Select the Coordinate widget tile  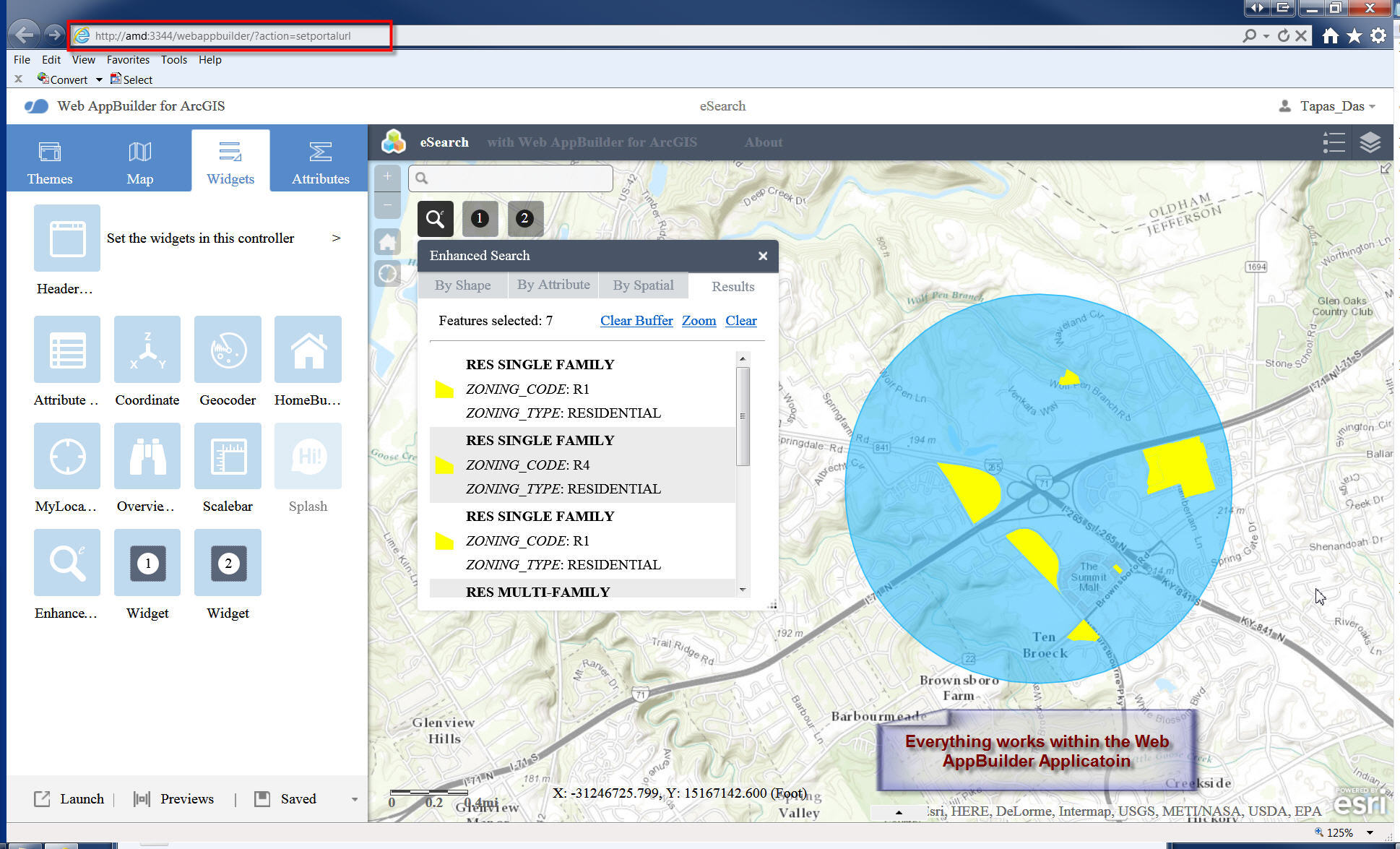point(147,350)
